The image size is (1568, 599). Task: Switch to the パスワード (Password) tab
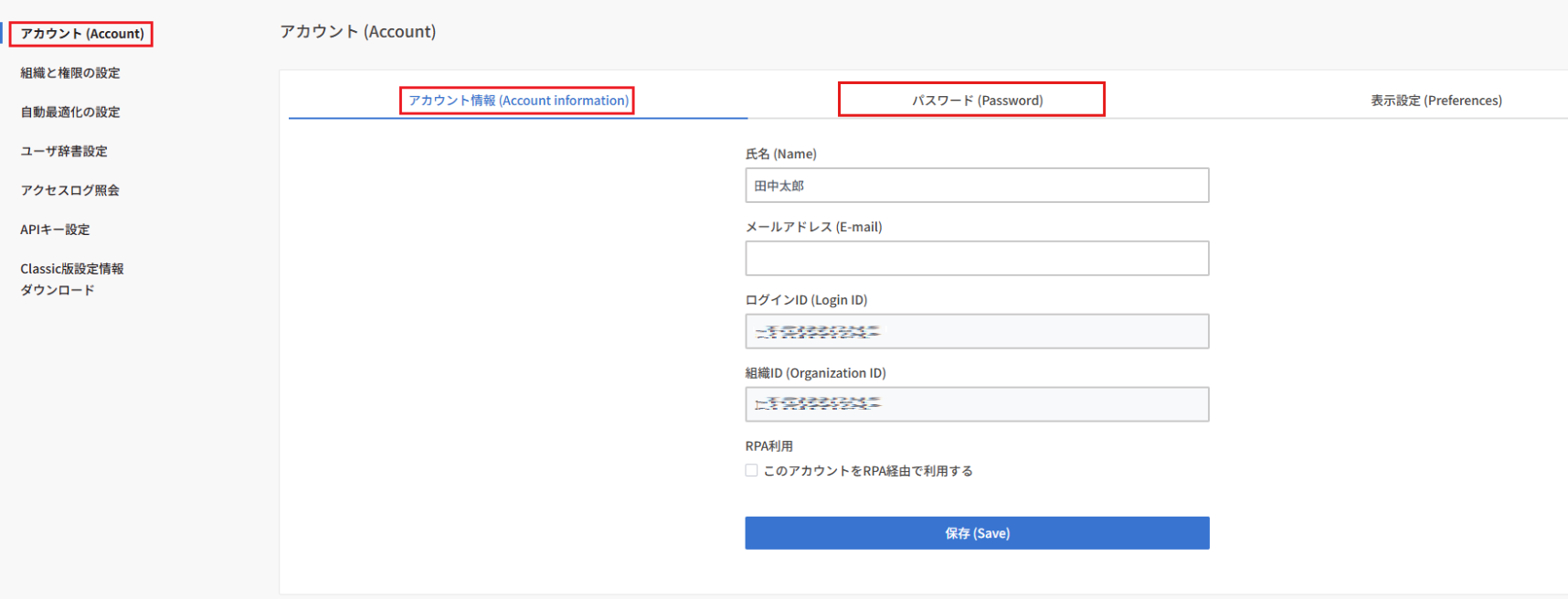977,101
